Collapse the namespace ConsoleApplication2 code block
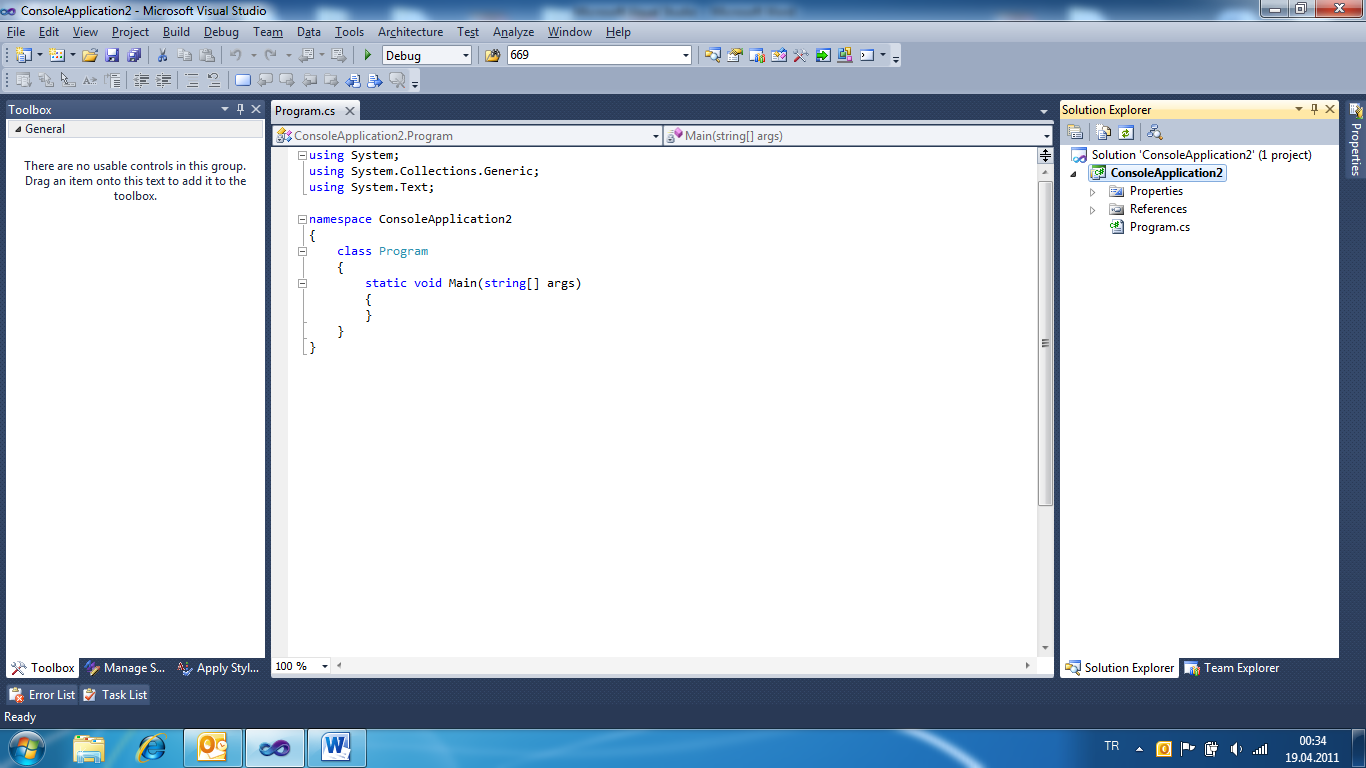The width and height of the screenshot is (1366, 768). [302, 219]
